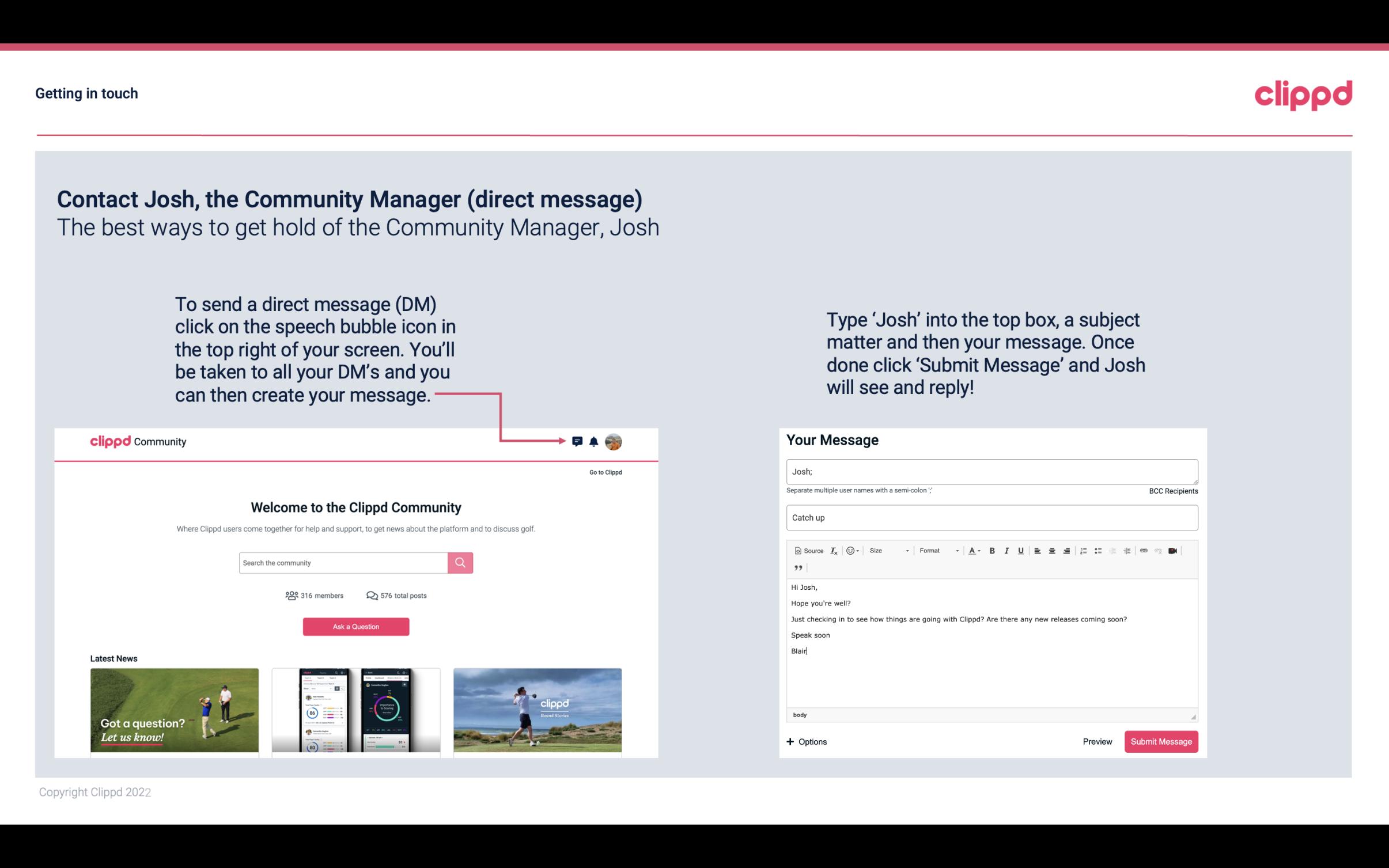Image resolution: width=1389 pixels, height=868 pixels.
Task: Click the Bold formatting icon
Action: pos(992,551)
